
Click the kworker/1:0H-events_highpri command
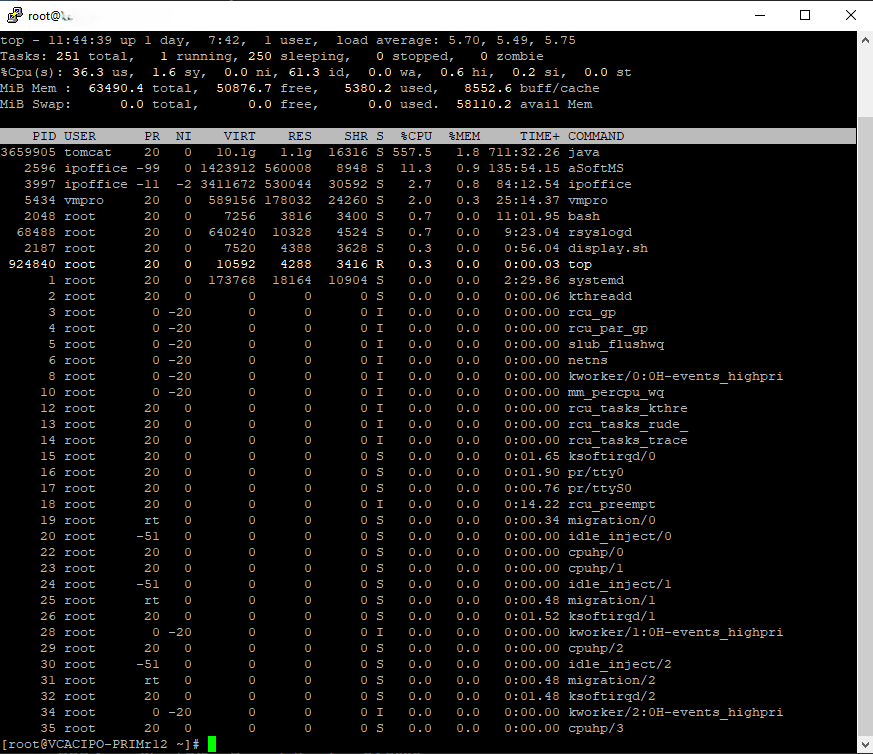(675, 633)
